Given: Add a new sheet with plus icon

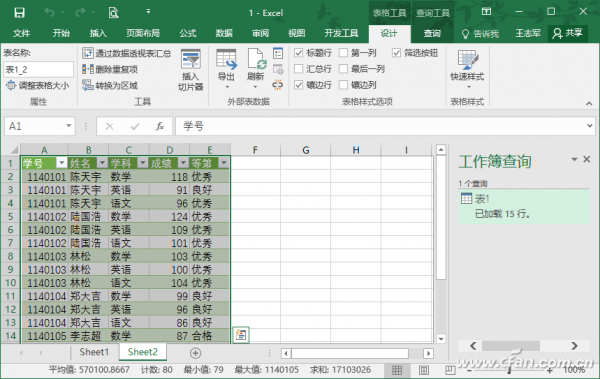Looking at the screenshot, I should 195,353.
